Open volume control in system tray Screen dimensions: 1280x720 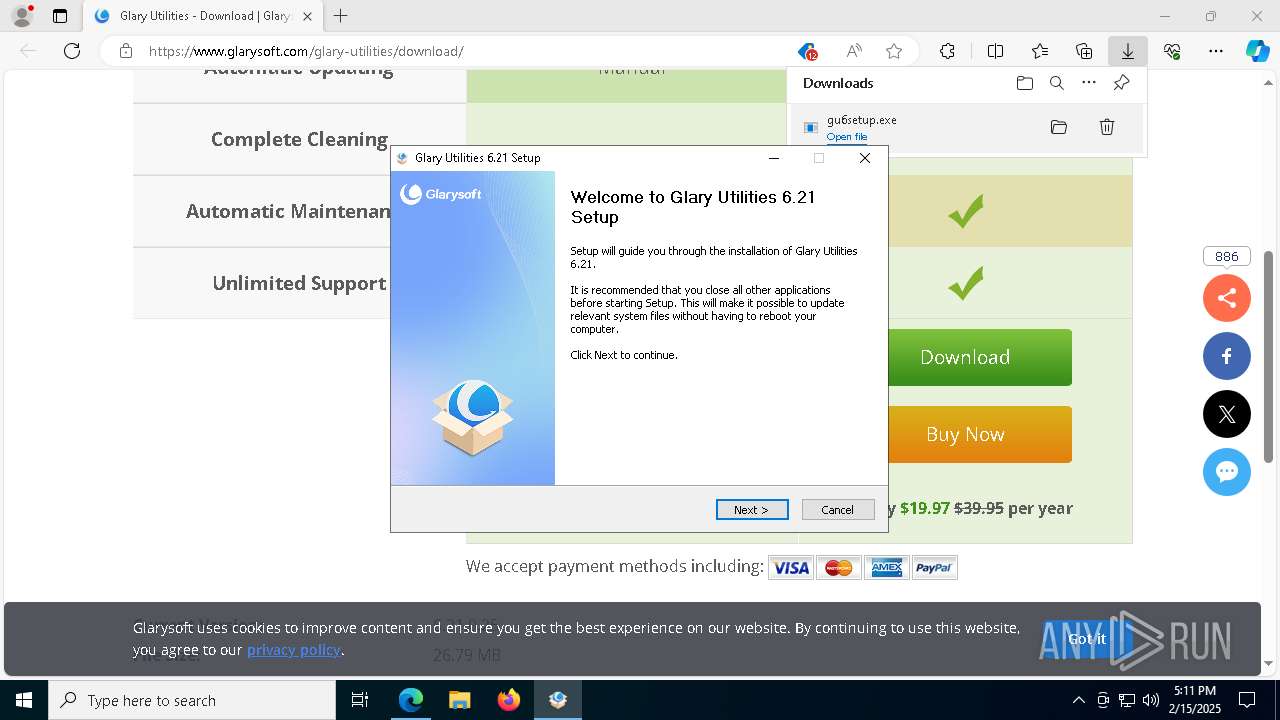pos(1151,700)
